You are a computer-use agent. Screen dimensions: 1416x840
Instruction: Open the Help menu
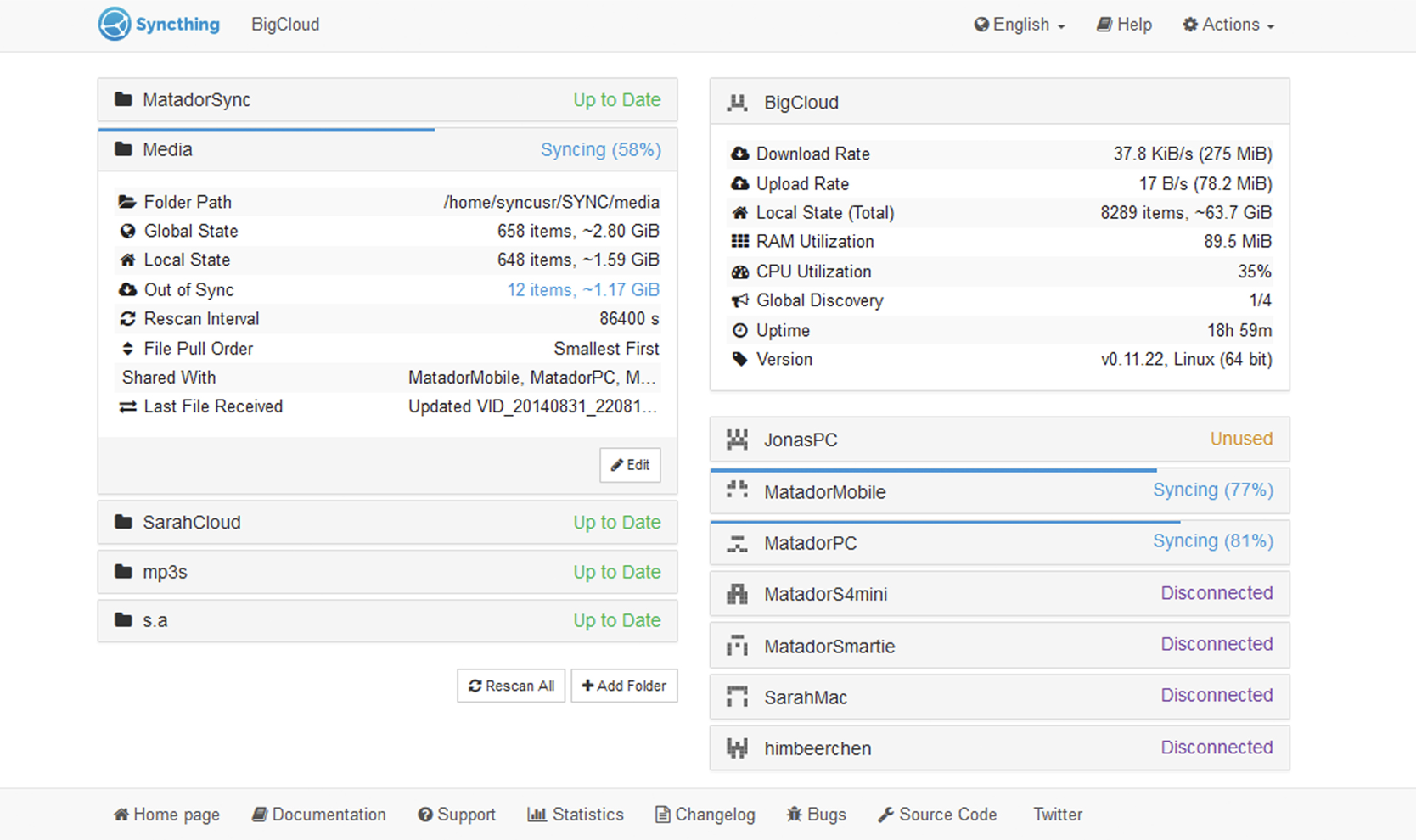1124,25
